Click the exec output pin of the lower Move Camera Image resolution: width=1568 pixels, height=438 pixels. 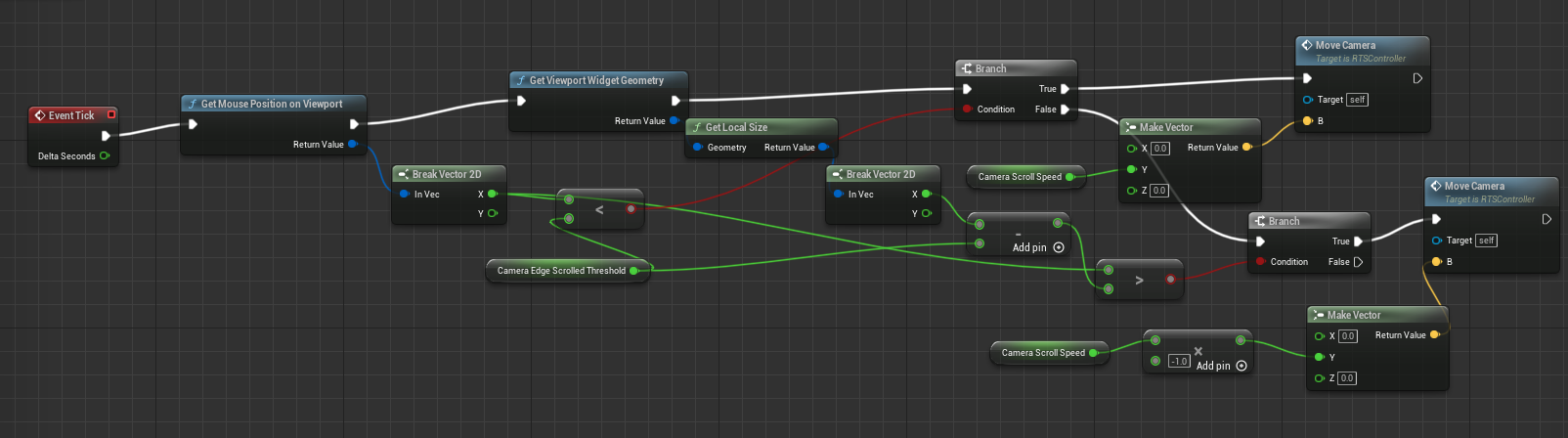[1546, 219]
